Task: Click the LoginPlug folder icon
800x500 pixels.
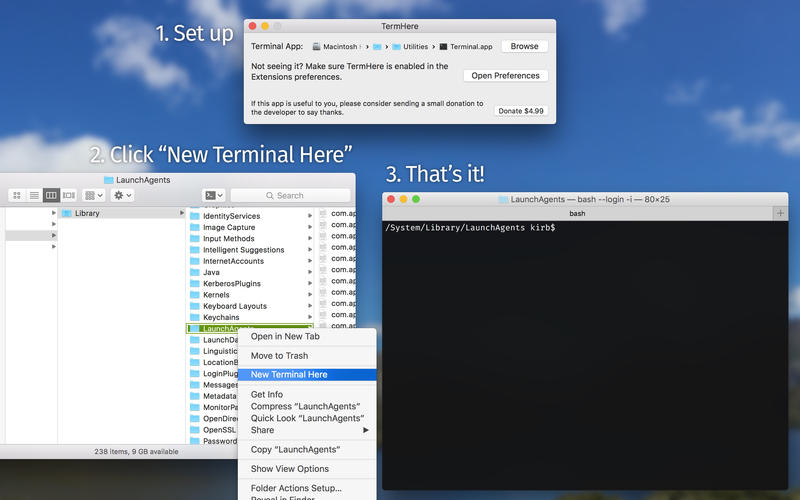Action: click(x=194, y=373)
